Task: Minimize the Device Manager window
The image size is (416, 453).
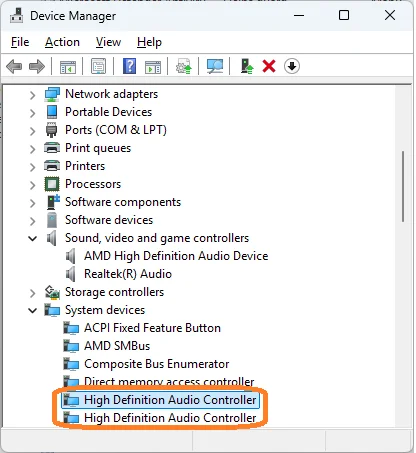Action: click(x=299, y=15)
